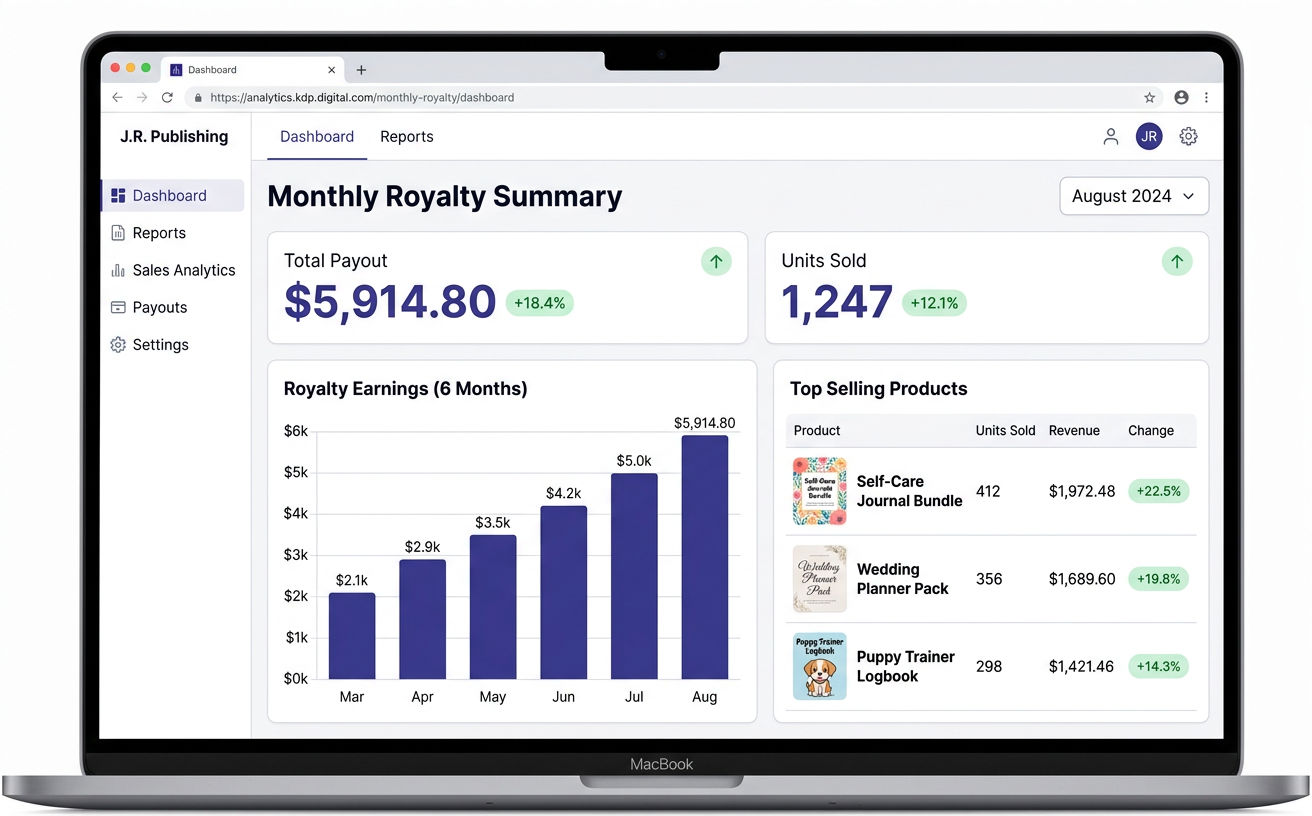This screenshot has height=816, width=1312.
Task: Click the Revenue column header
Action: 1074,430
